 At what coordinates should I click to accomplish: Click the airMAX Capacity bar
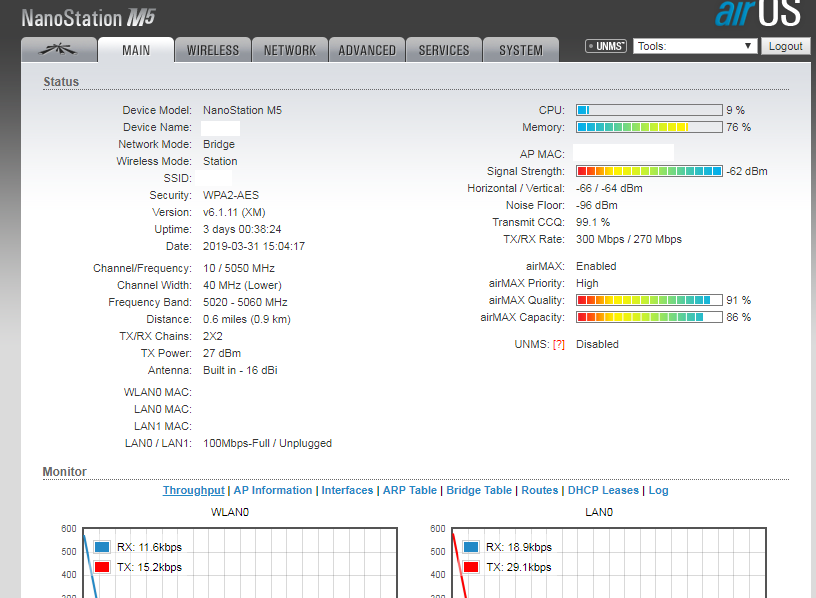pos(649,317)
